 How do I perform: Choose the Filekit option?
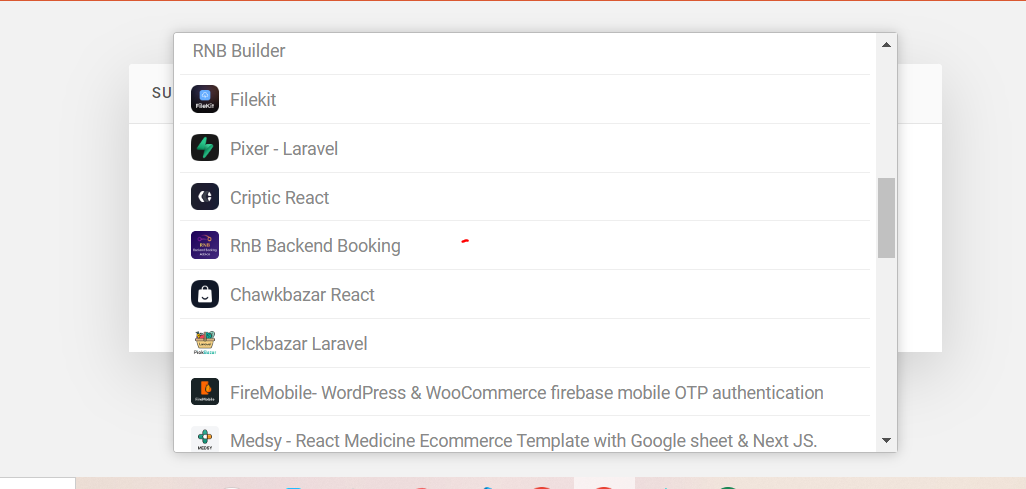525,100
